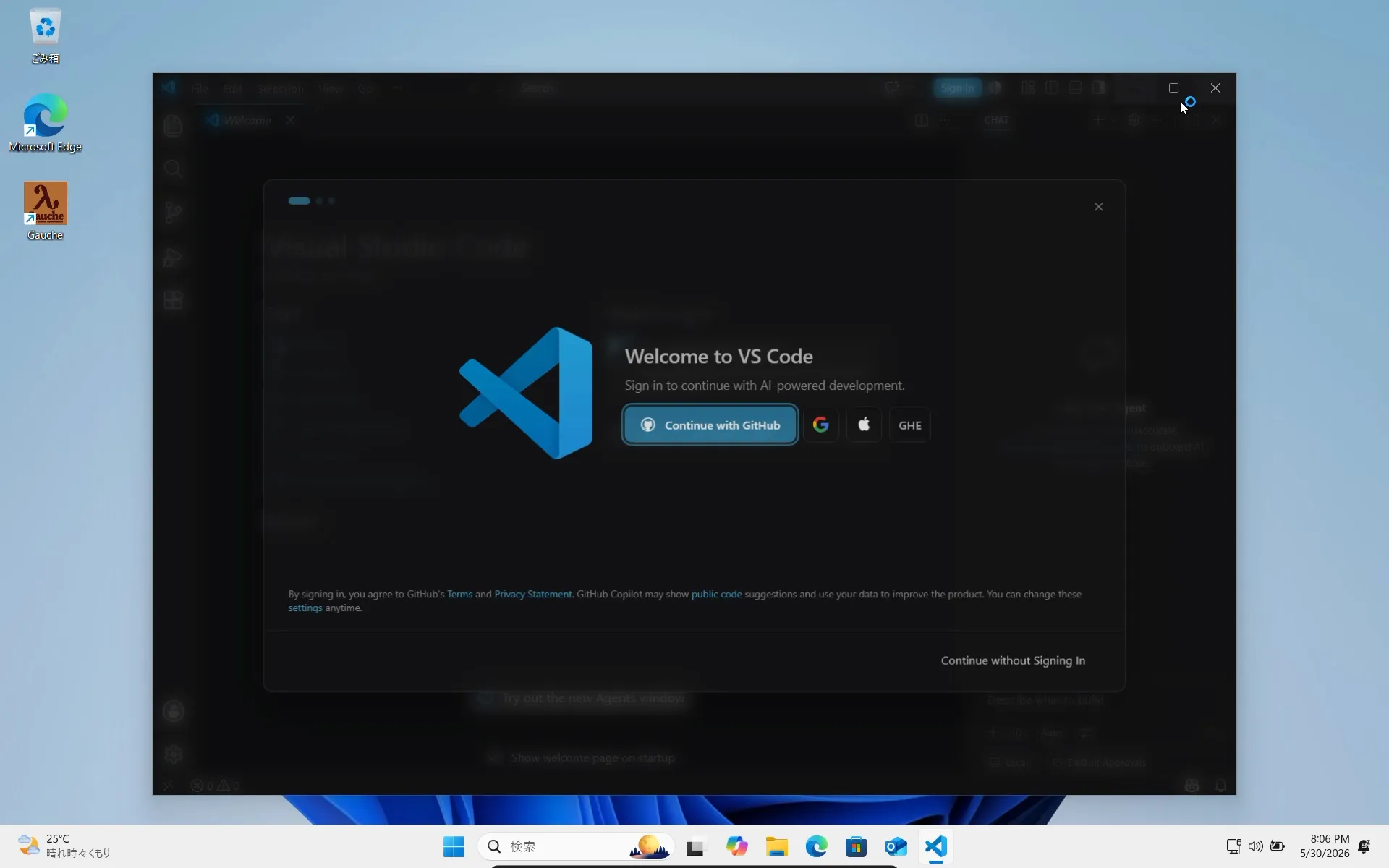Toggle Show welcome page on startup checkbox
The height and width of the screenshot is (868, 1389).
click(x=493, y=758)
